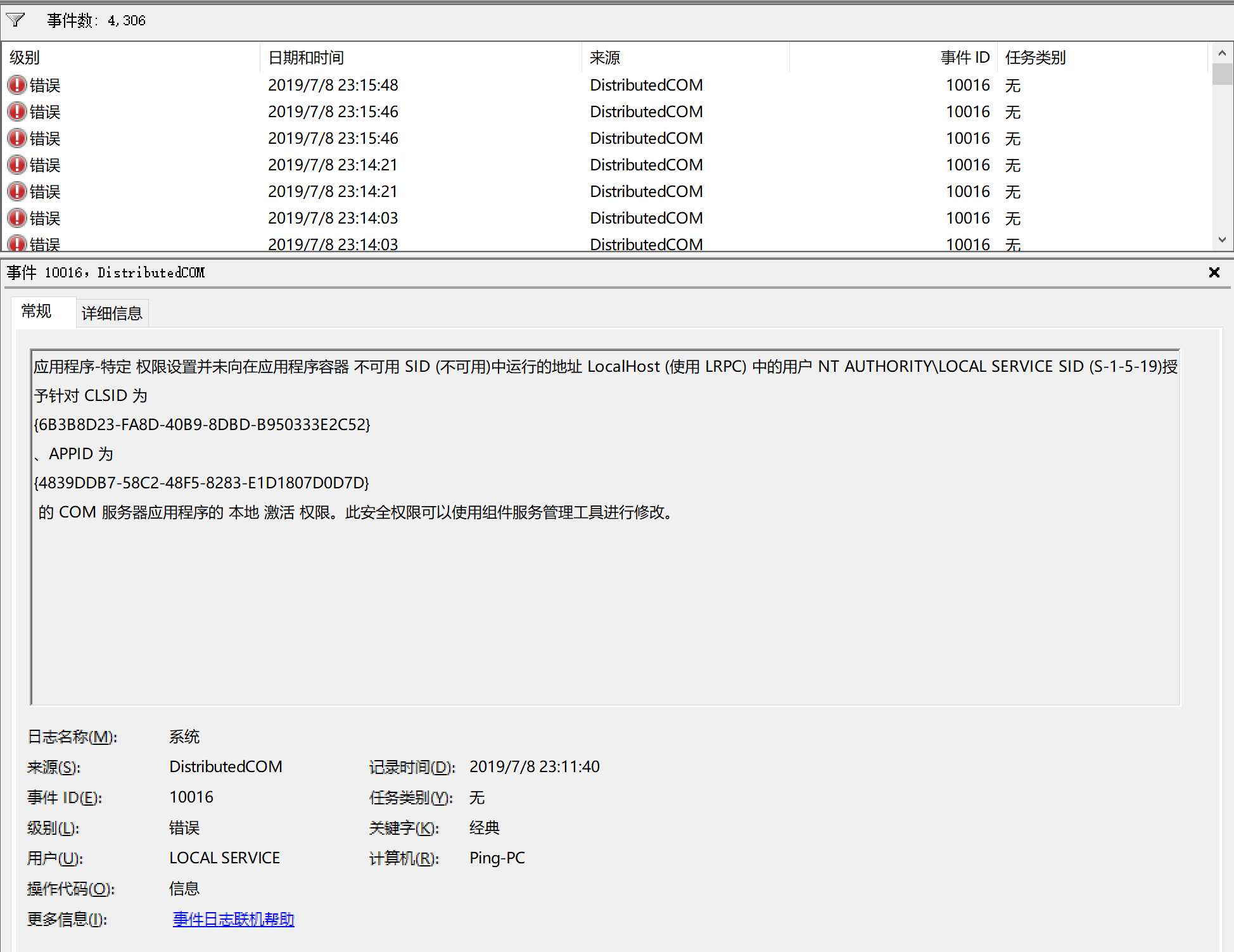Sort by the 事件 ID column header
Viewport: 1234px width, 952px height.
[893, 58]
